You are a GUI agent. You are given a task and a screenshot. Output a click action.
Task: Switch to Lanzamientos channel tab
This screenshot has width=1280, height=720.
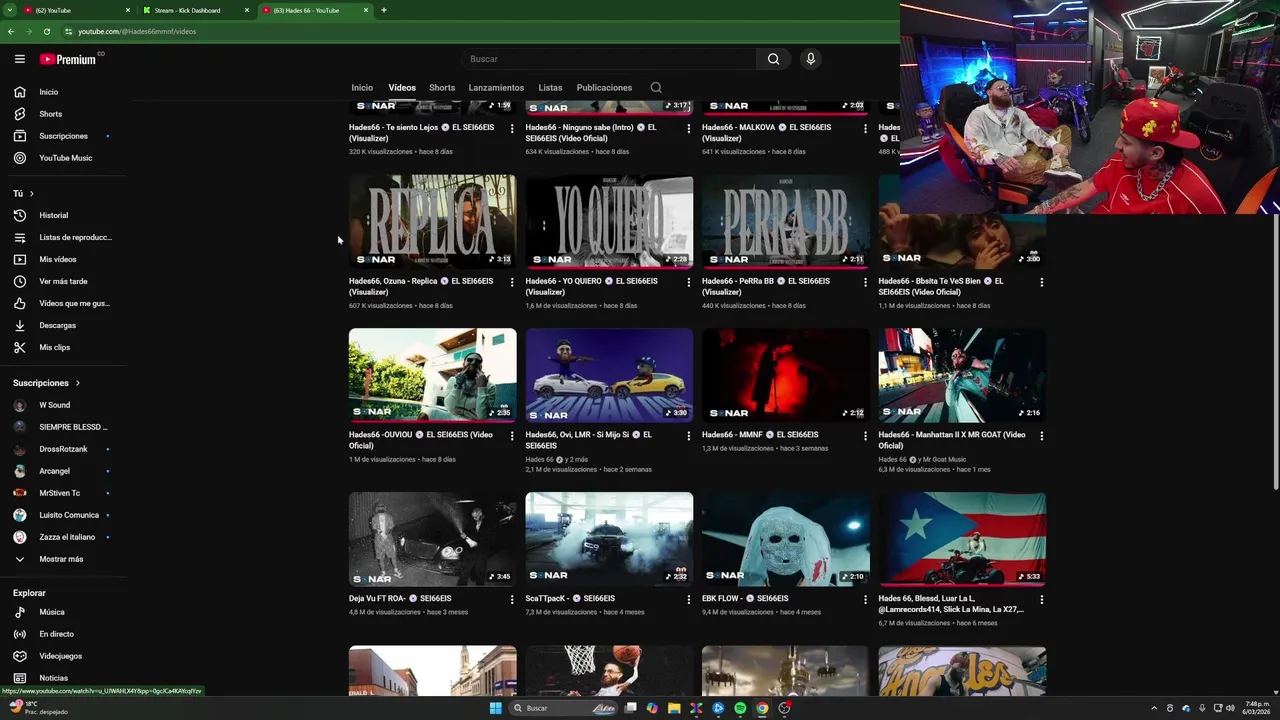[x=496, y=88]
